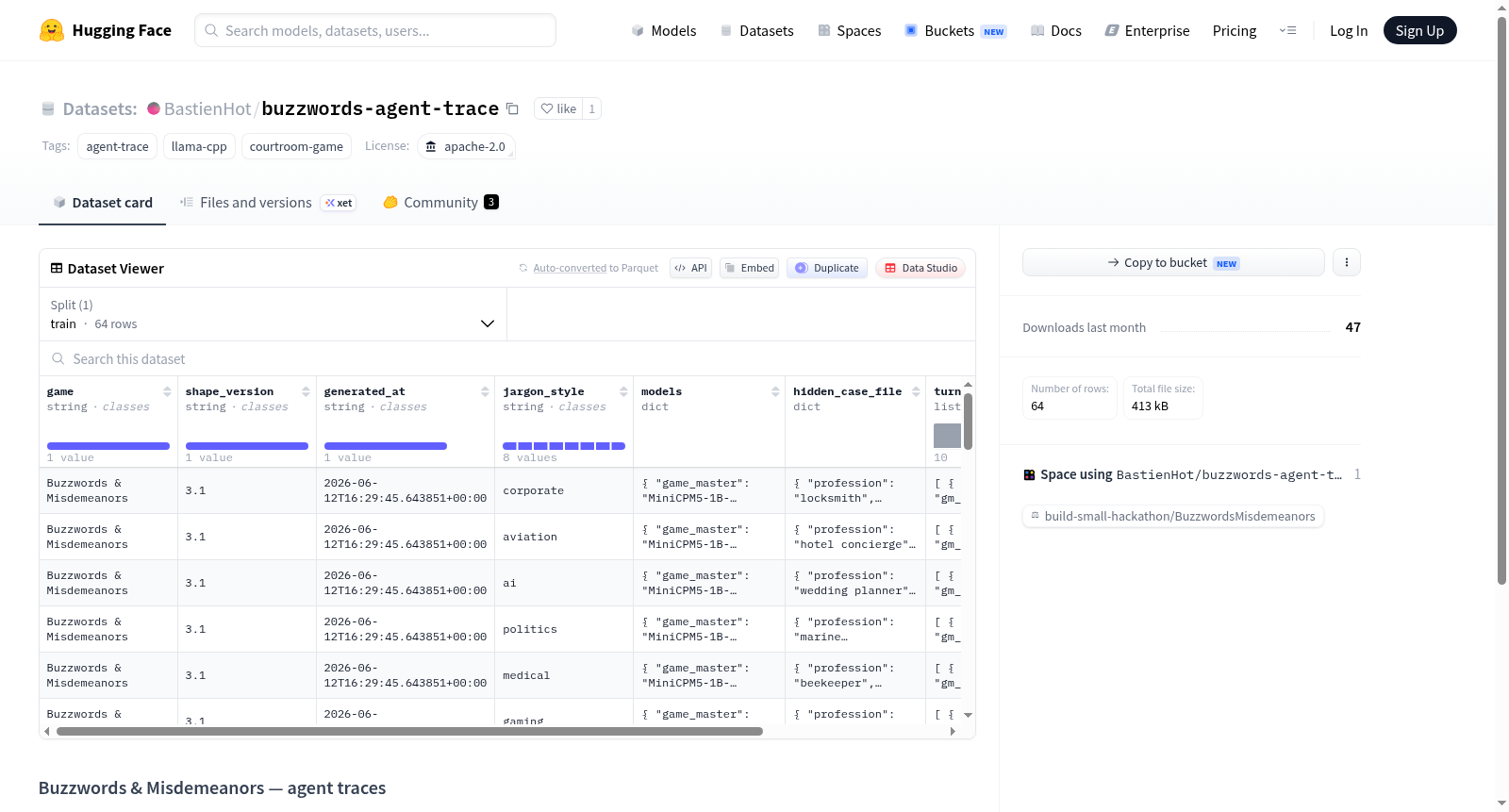Click the table horizontal scrollbar
This screenshot has height=812, width=1509.
(409, 731)
